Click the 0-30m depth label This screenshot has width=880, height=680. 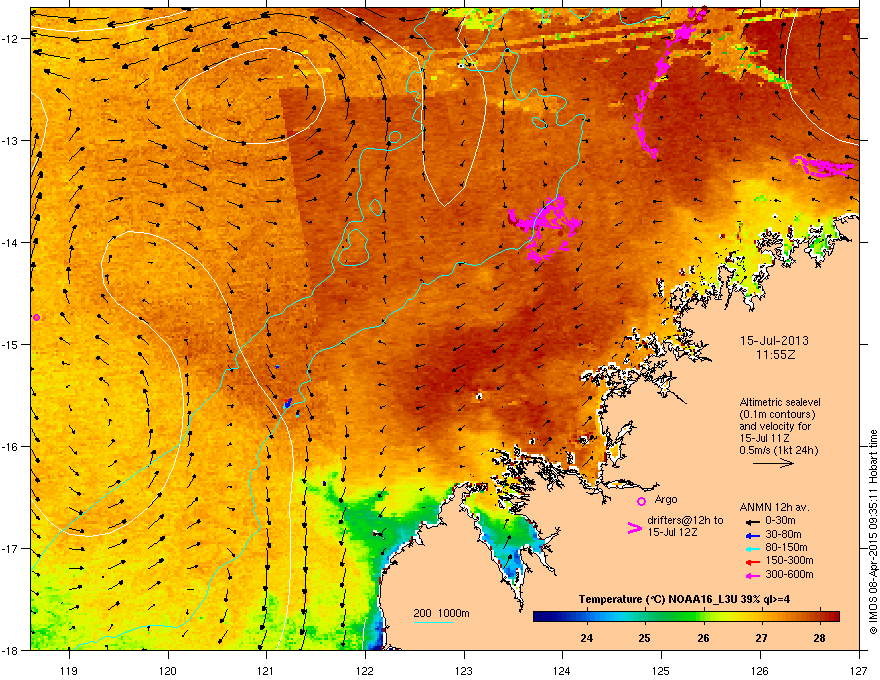[780, 521]
